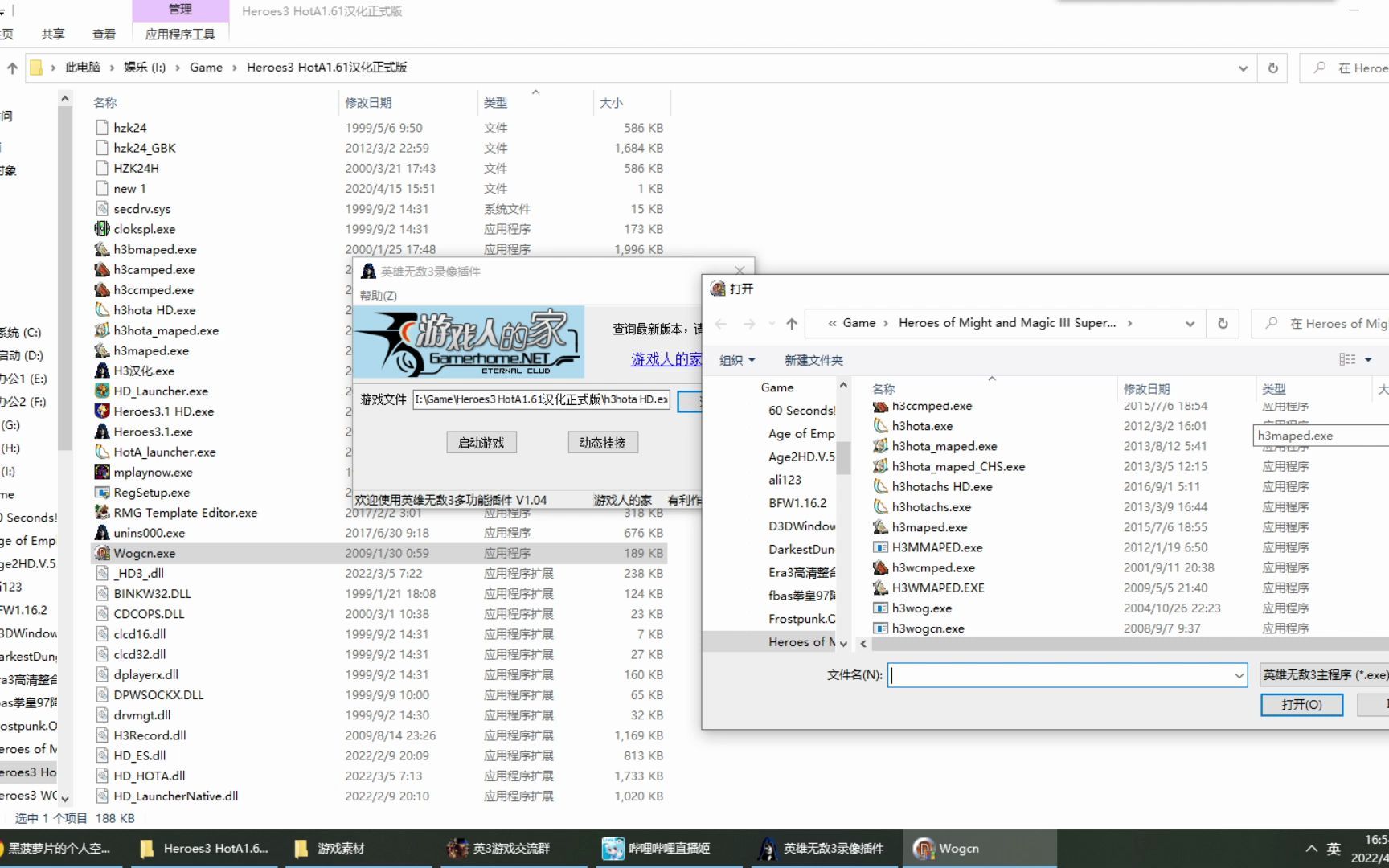Select the H3汉化.exe file icon

102,371
